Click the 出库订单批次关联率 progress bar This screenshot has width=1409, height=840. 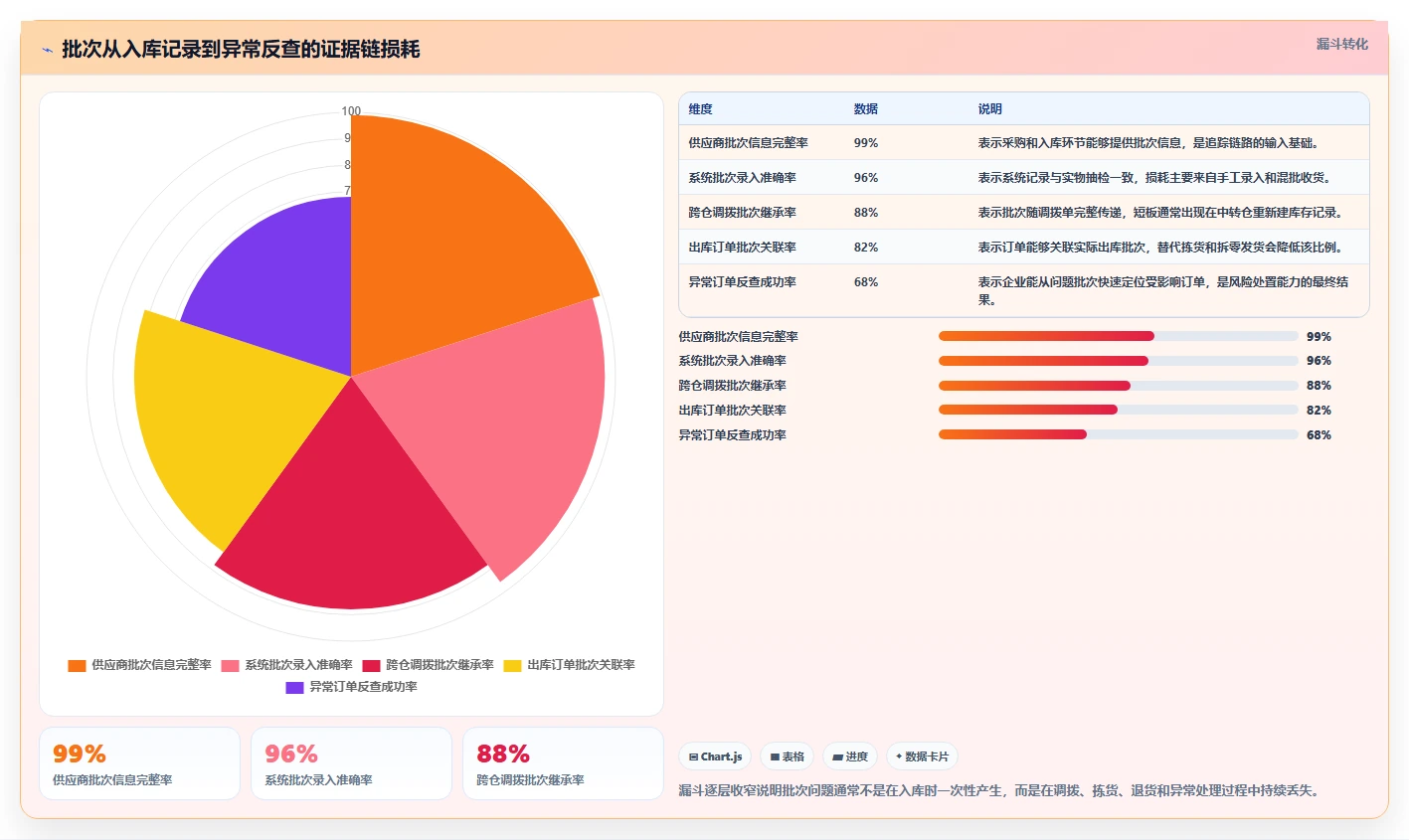click(1119, 410)
